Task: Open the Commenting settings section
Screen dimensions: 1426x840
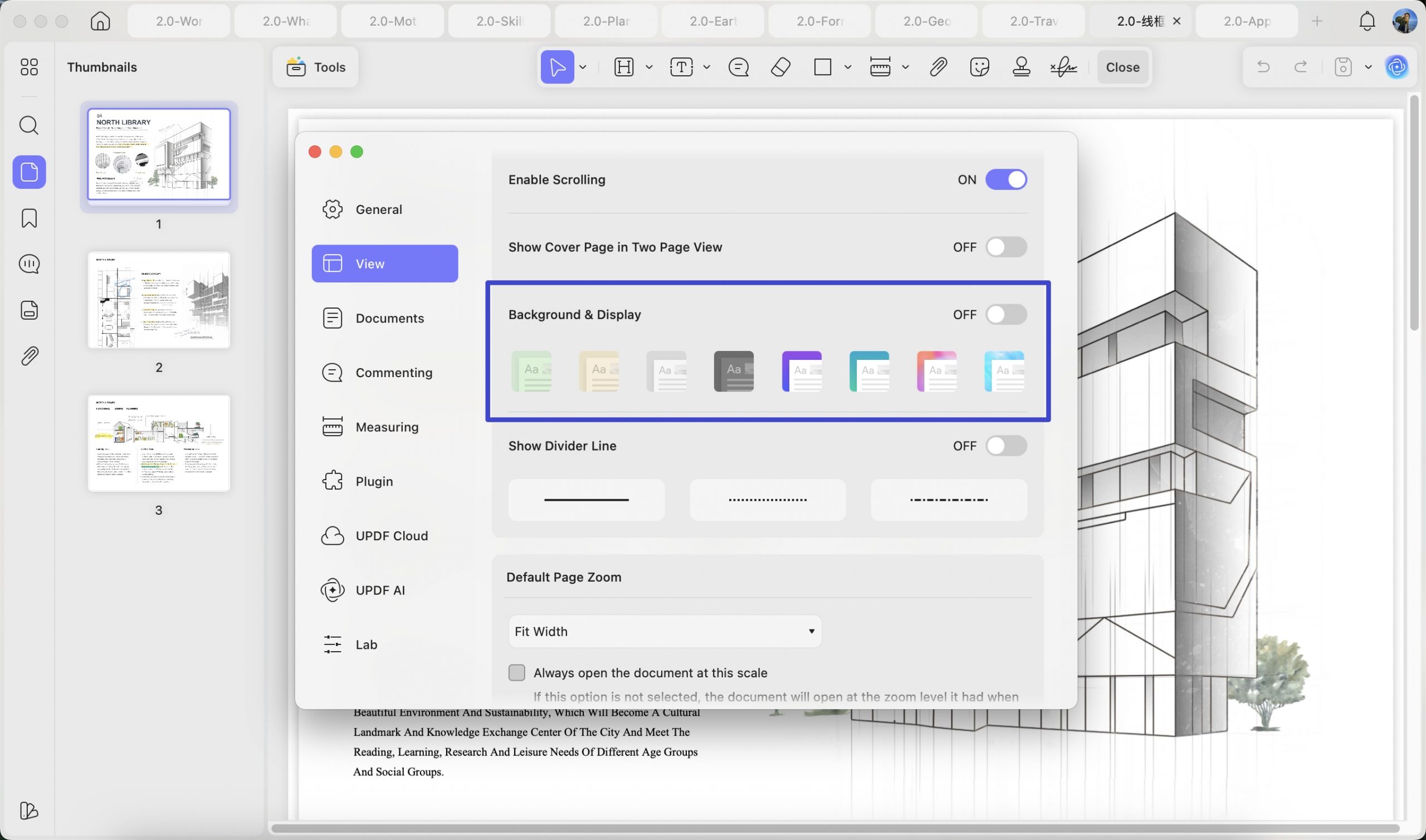Action: pyautogui.click(x=385, y=373)
